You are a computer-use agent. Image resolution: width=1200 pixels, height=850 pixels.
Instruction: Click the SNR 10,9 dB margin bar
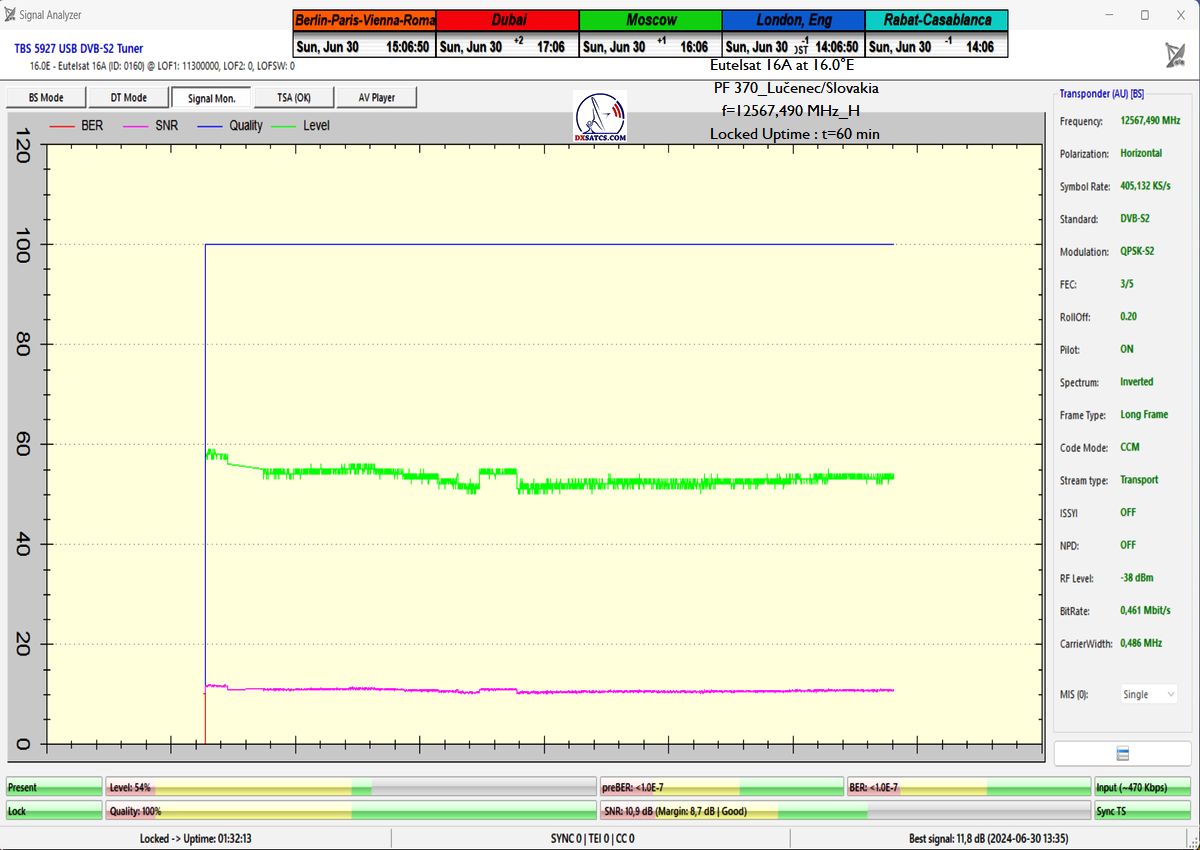tap(845, 811)
